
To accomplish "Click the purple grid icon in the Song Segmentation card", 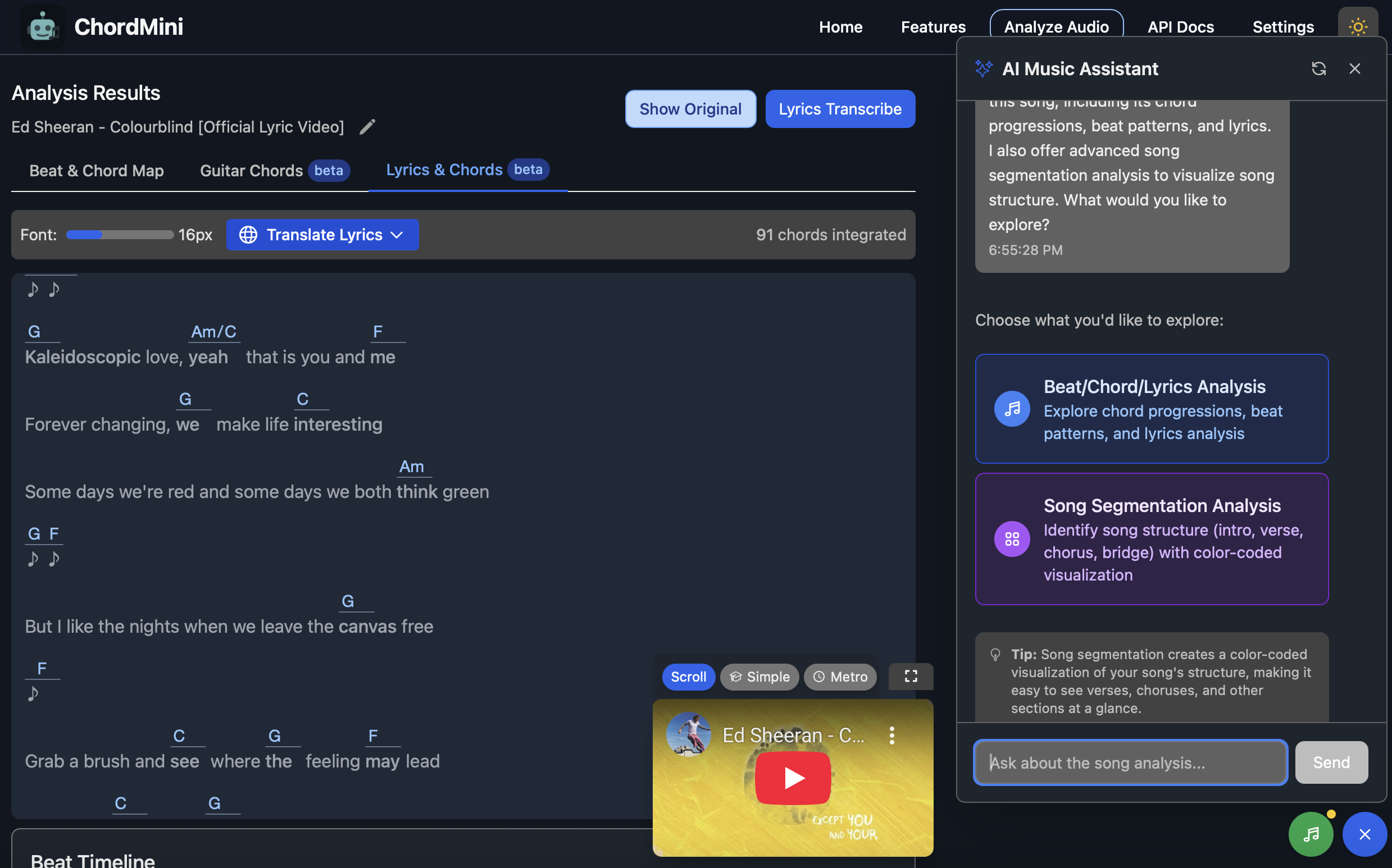I will [1012, 538].
